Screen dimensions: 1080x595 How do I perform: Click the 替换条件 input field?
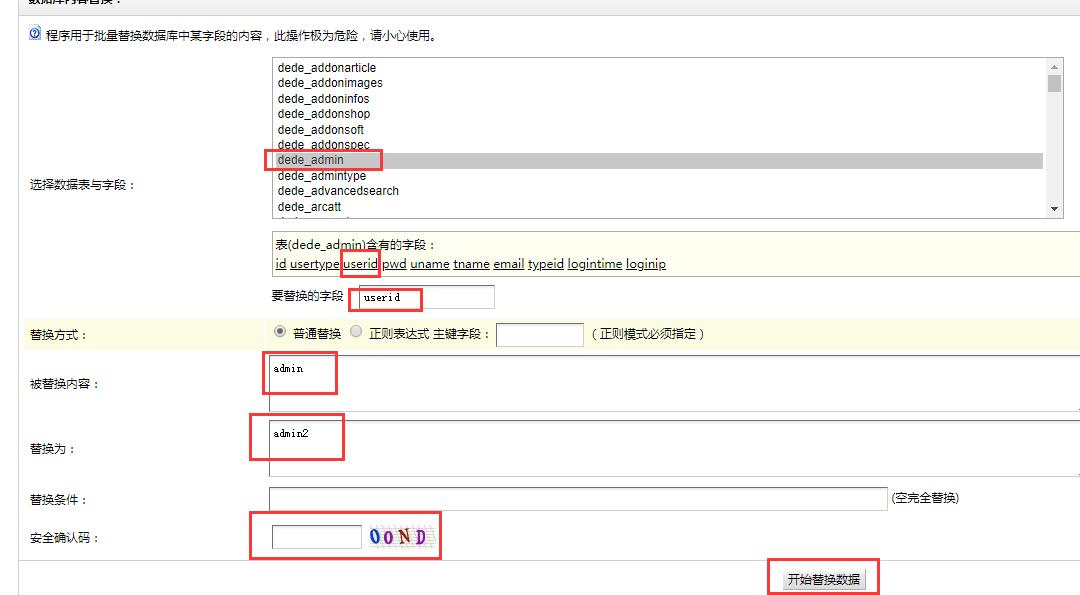coord(578,498)
